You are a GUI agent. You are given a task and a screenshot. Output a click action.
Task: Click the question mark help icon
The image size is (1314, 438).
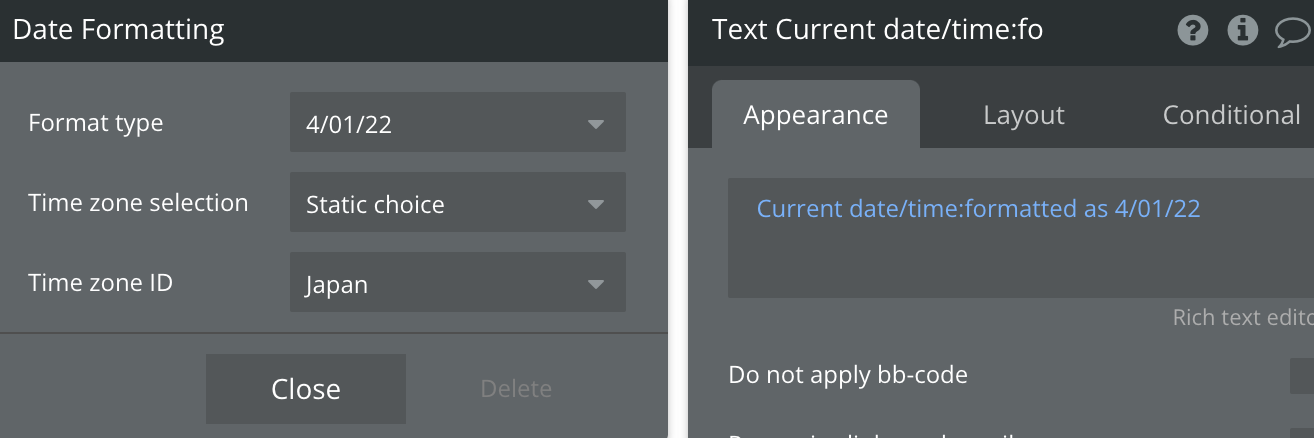pos(1193,31)
